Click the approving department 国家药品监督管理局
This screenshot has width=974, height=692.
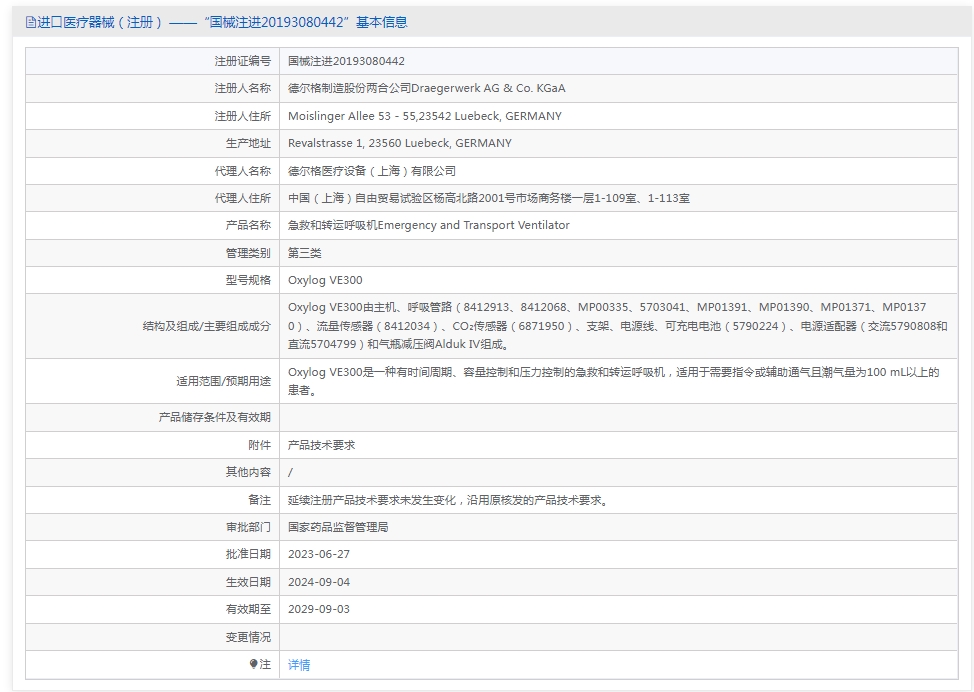(337, 526)
